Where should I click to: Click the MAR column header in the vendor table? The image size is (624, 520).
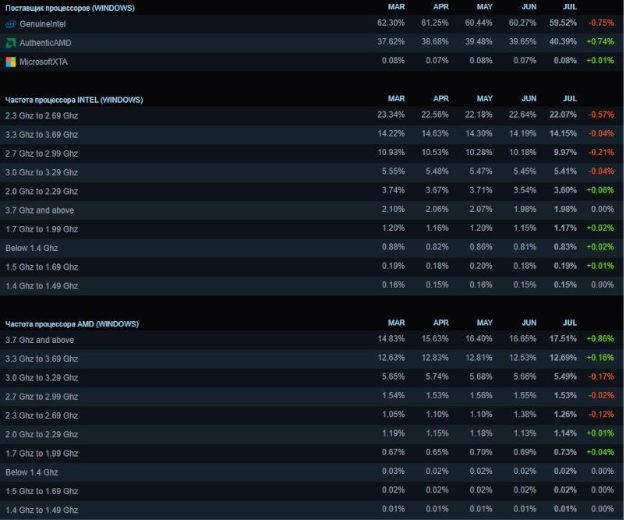click(x=396, y=8)
